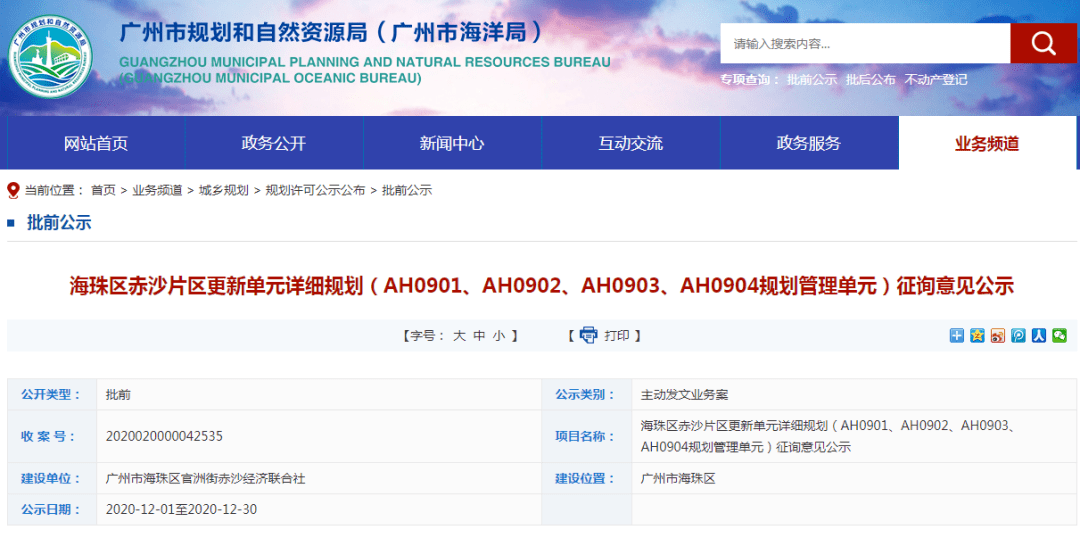Viewport: 1080px width, 538px height.
Task: Click the 打印 print link
Action: [616, 335]
